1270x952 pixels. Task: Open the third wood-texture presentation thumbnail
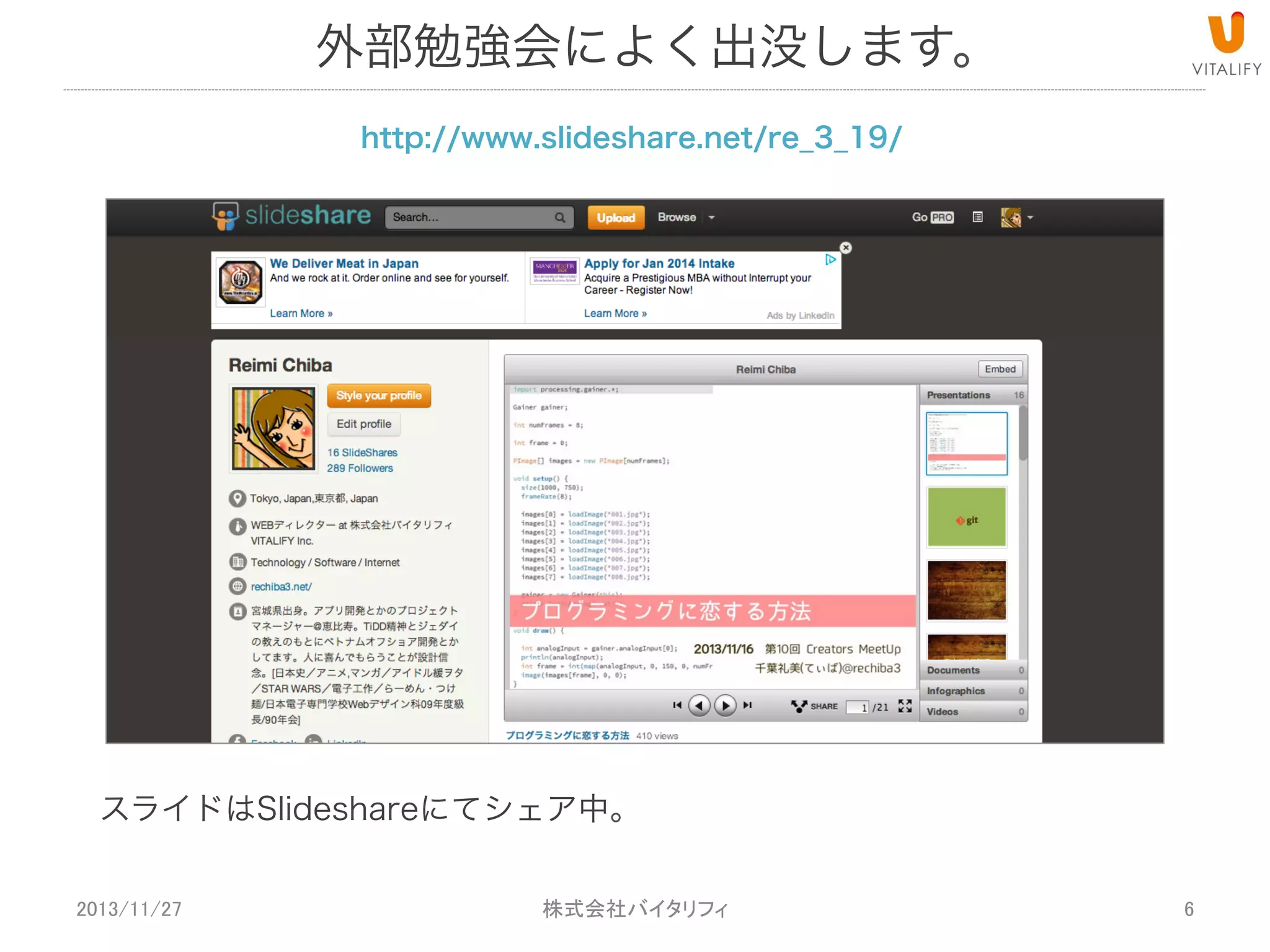967,590
